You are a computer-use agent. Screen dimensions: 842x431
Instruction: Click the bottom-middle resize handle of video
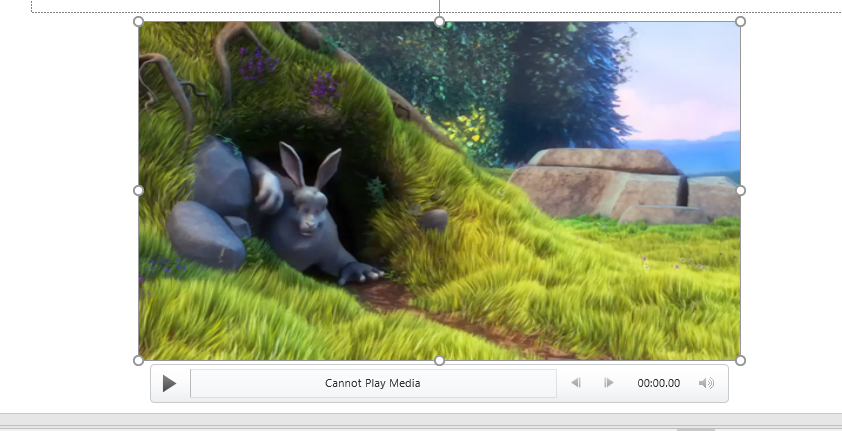(x=439, y=361)
